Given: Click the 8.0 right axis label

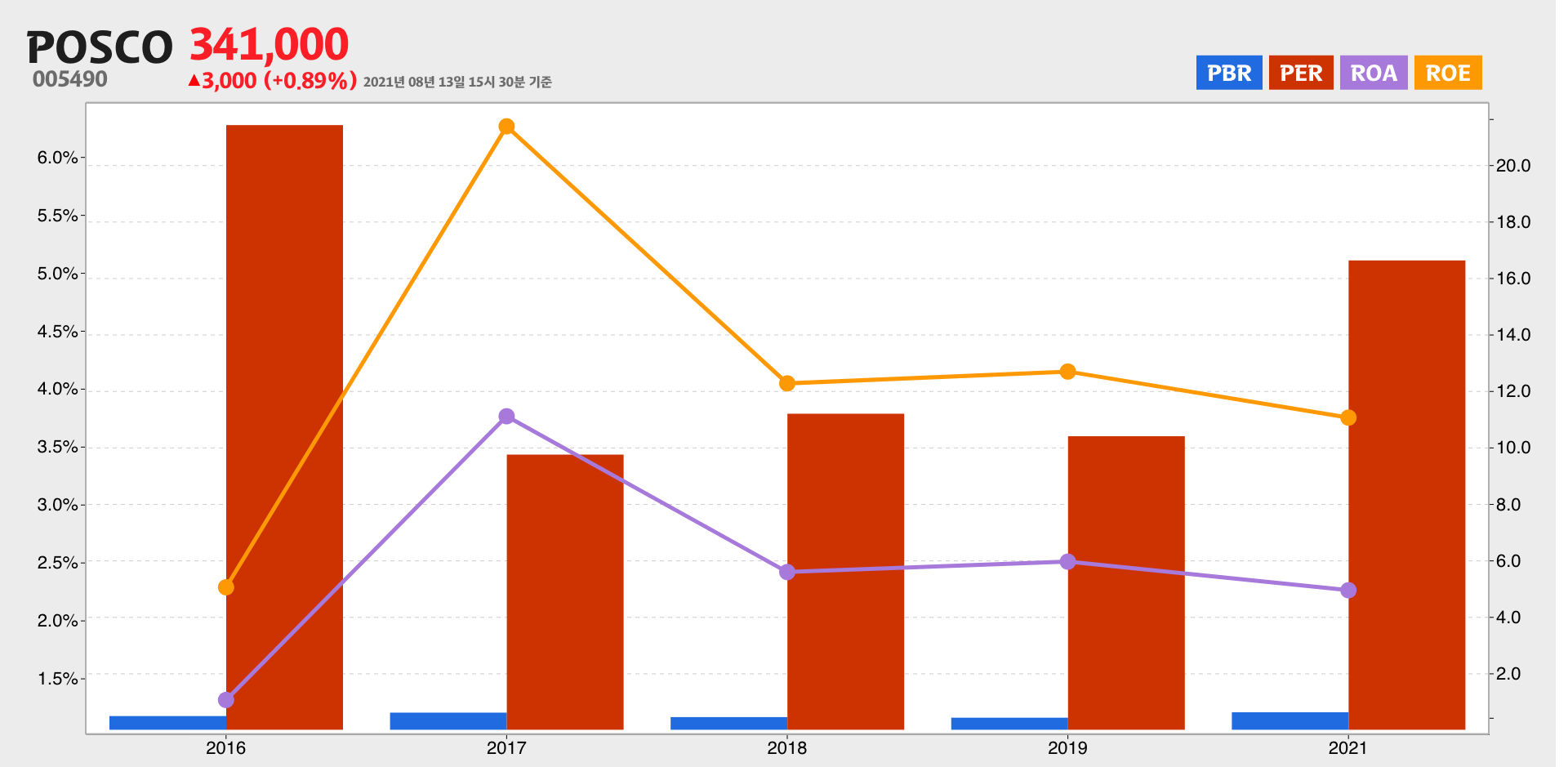Looking at the screenshot, I should [x=1509, y=505].
